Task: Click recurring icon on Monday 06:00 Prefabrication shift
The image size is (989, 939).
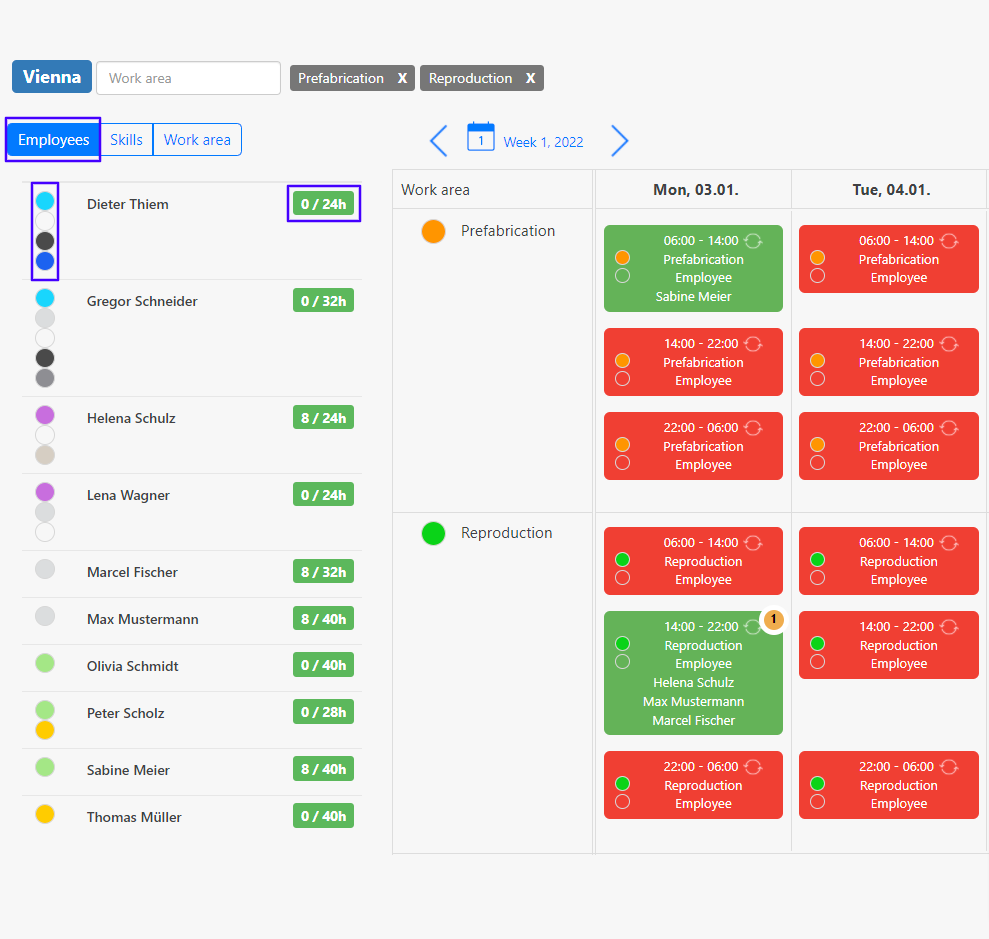Action: tap(754, 240)
